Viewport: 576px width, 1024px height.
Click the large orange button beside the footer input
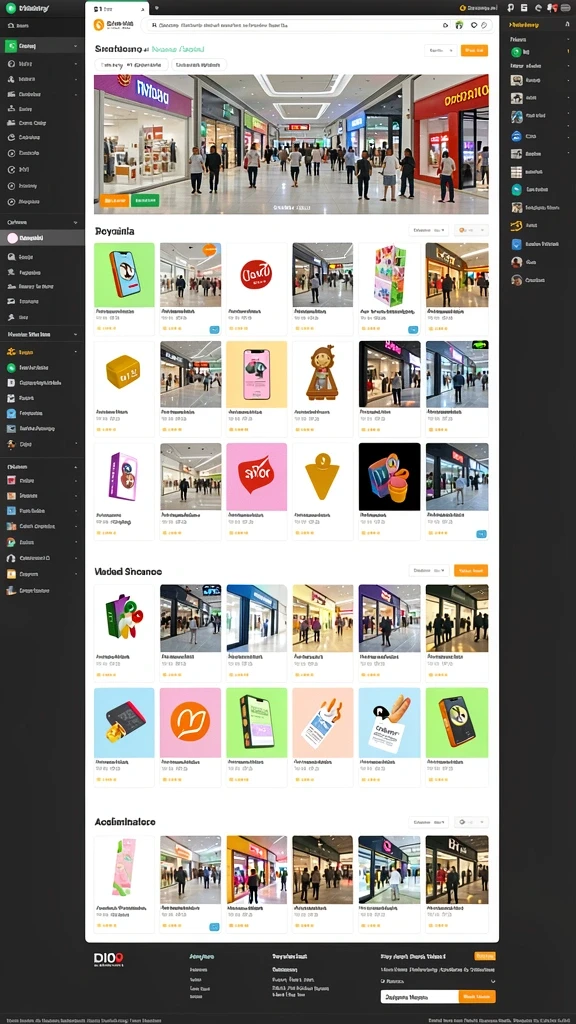click(477, 997)
